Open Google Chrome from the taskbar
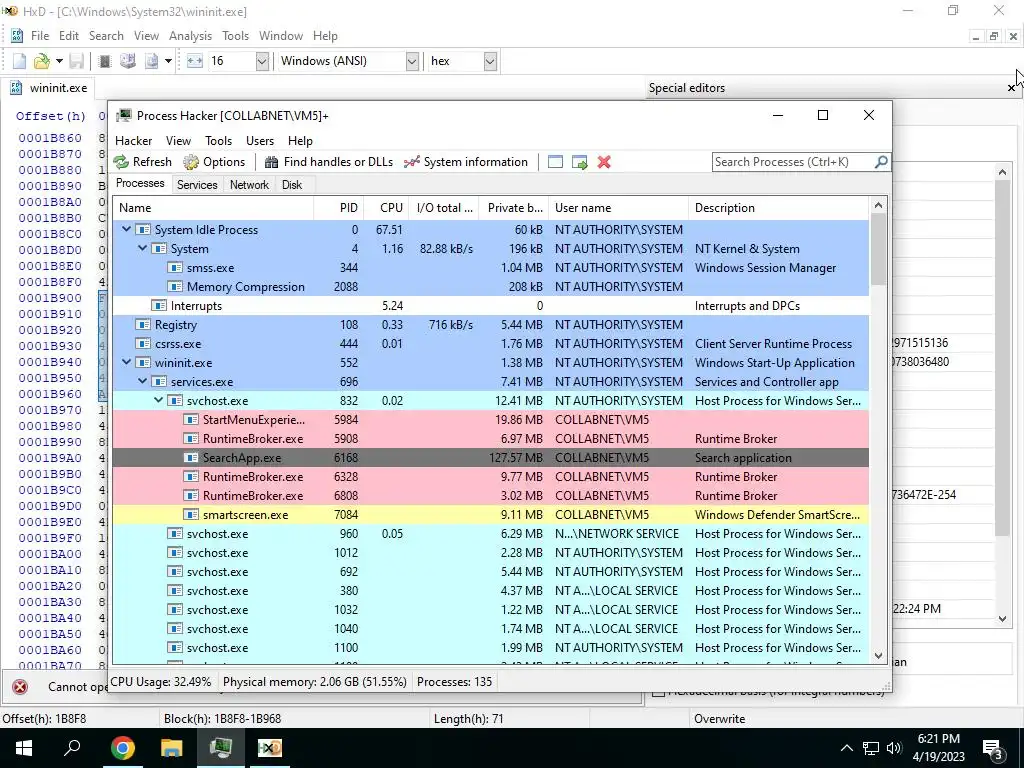Screen dimensions: 1024x768 tap(122, 748)
